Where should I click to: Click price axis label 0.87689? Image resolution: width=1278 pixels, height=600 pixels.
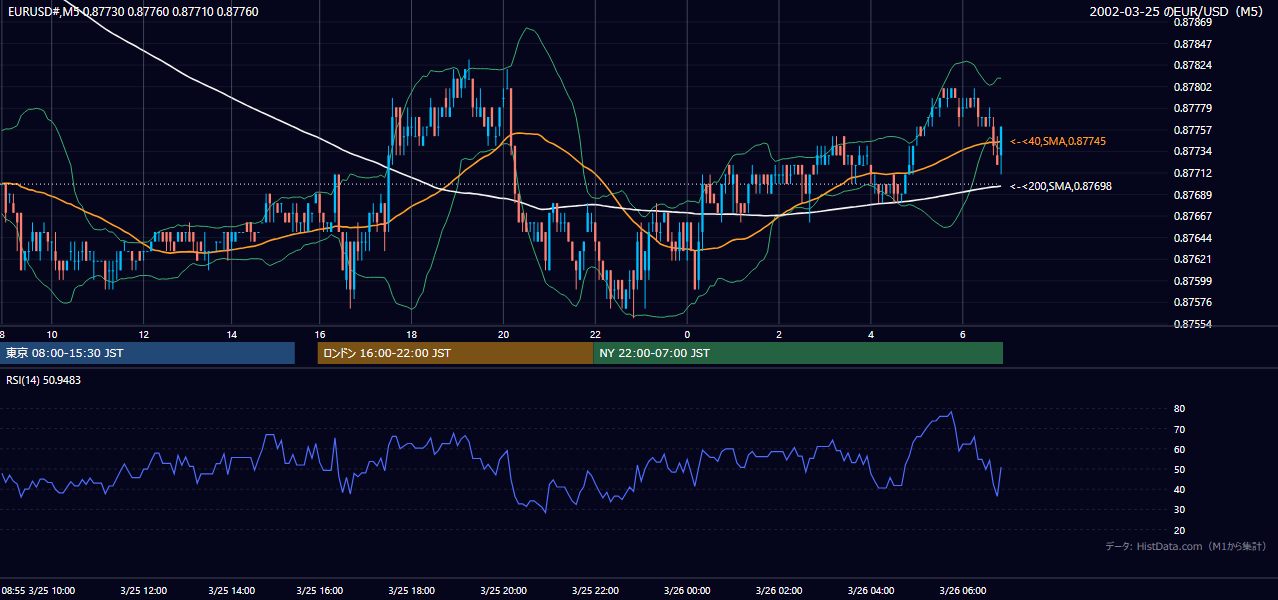pos(1192,194)
